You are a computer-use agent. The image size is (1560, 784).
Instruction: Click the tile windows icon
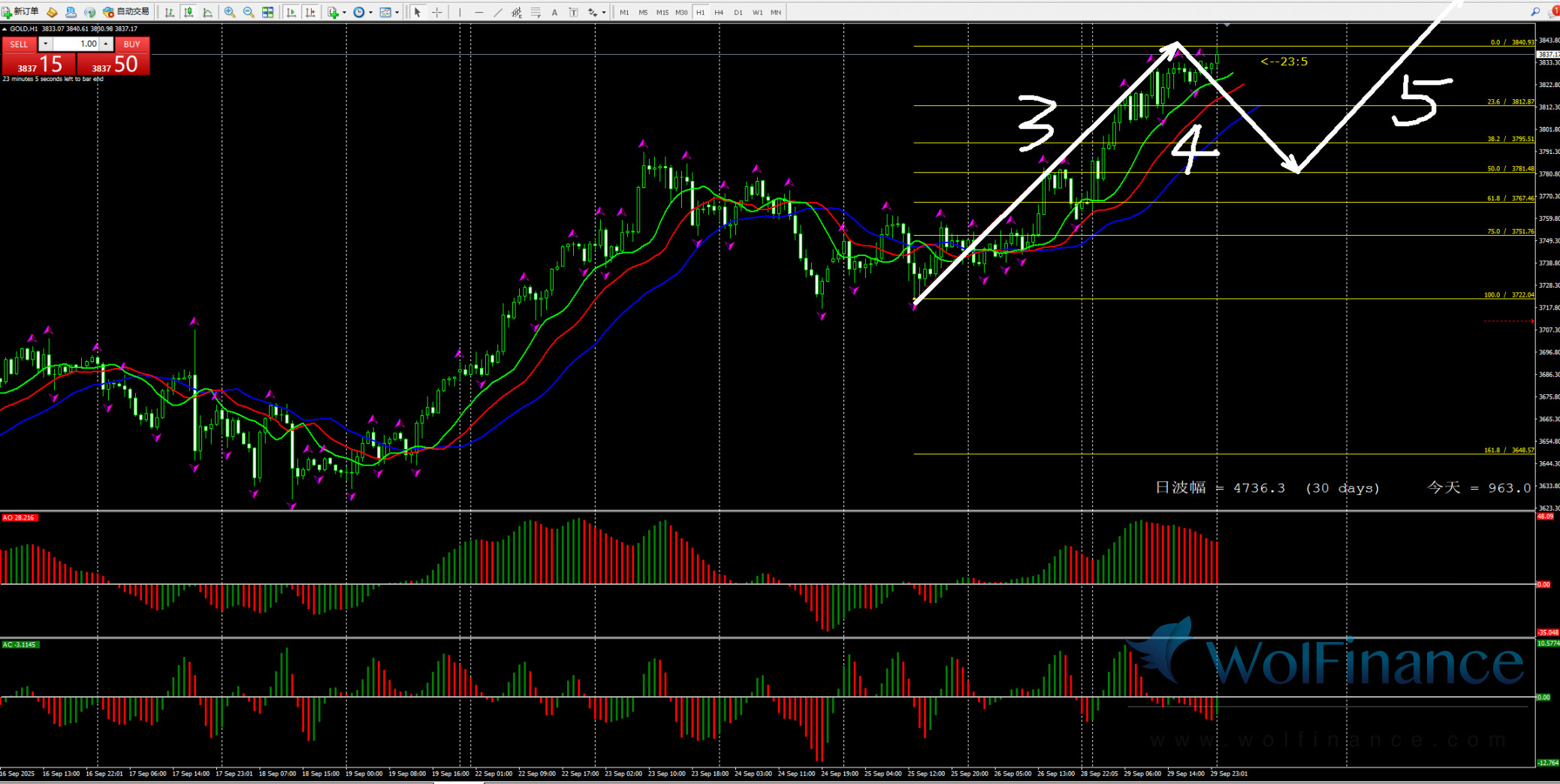click(x=267, y=12)
